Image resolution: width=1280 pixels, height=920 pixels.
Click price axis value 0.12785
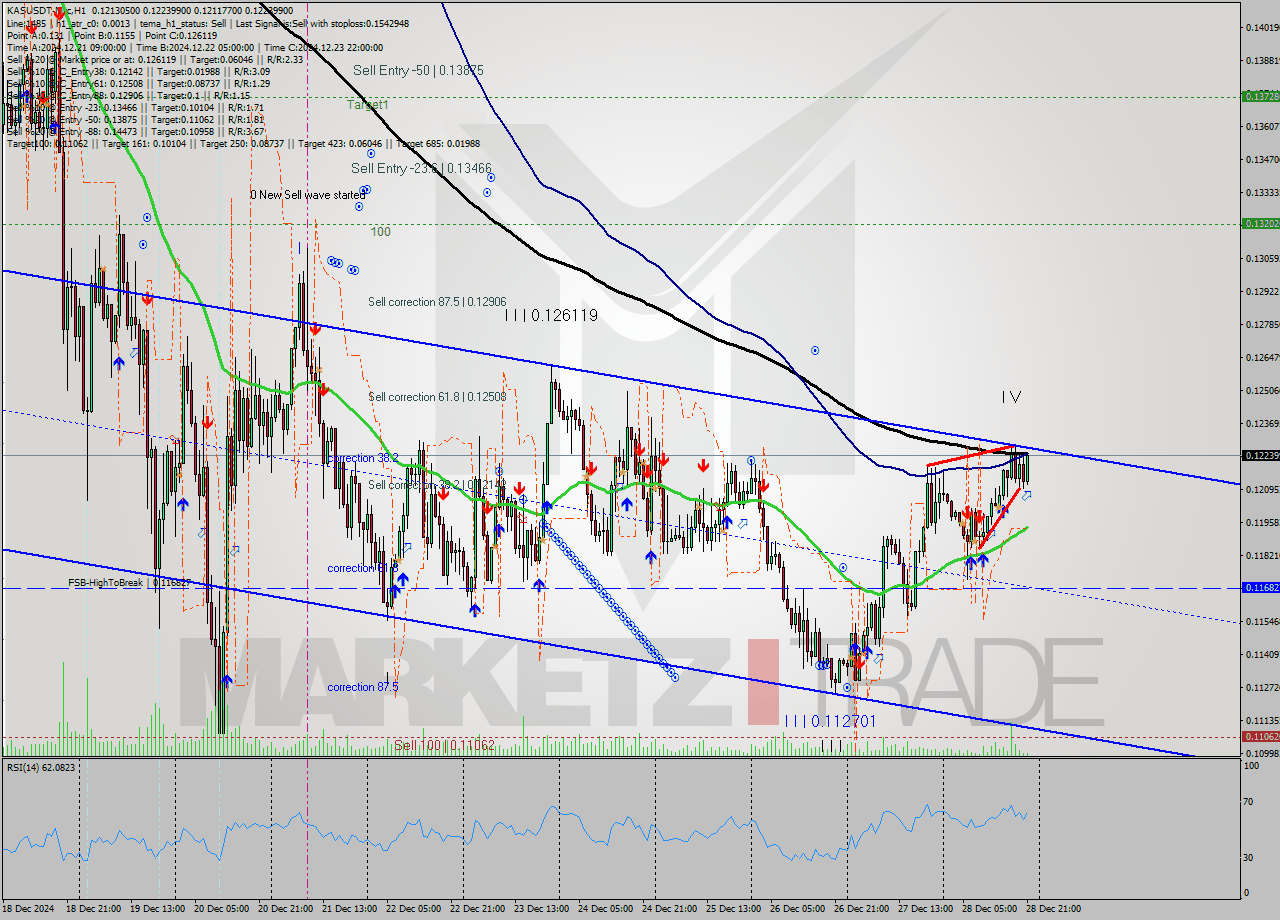[x=1261, y=325]
